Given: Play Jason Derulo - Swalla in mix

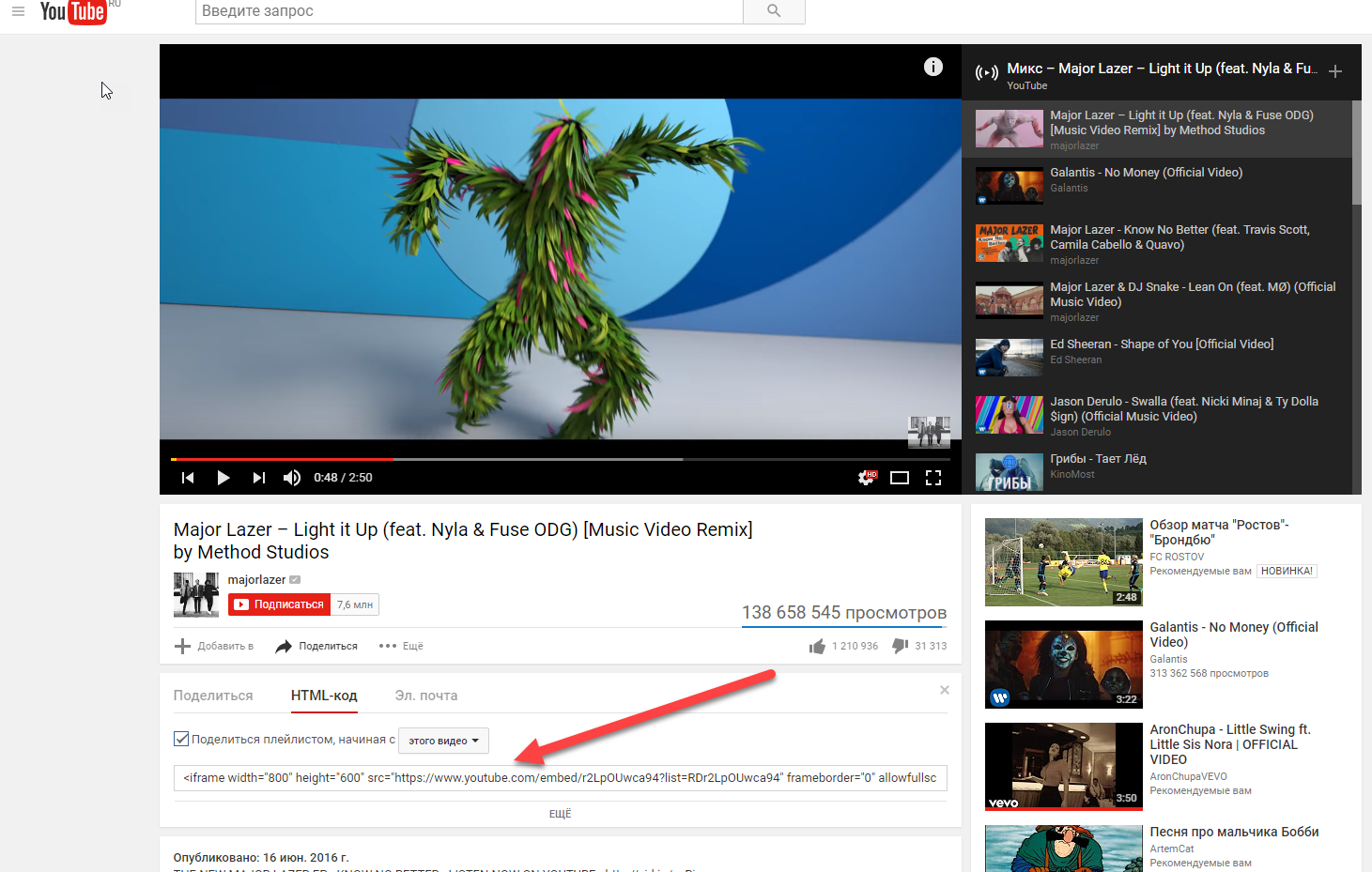Looking at the screenshot, I should click(x=1157, y=415).
